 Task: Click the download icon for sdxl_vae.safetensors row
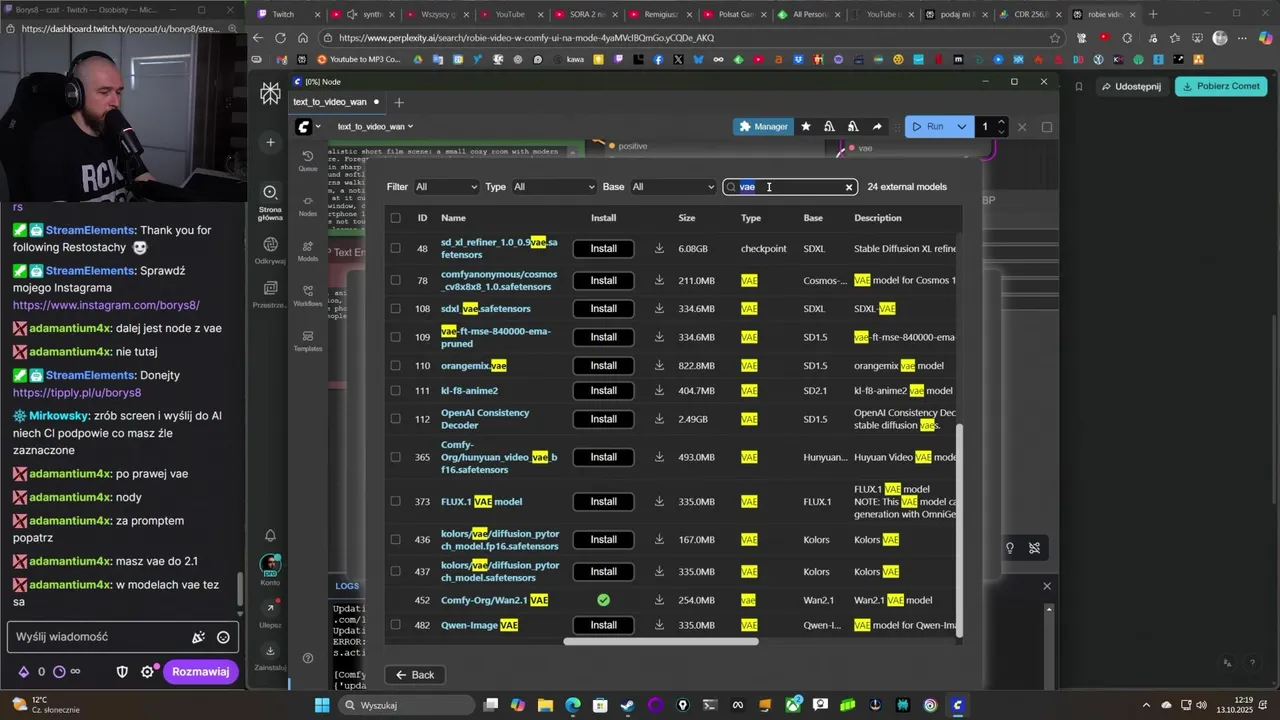(659, 308)
